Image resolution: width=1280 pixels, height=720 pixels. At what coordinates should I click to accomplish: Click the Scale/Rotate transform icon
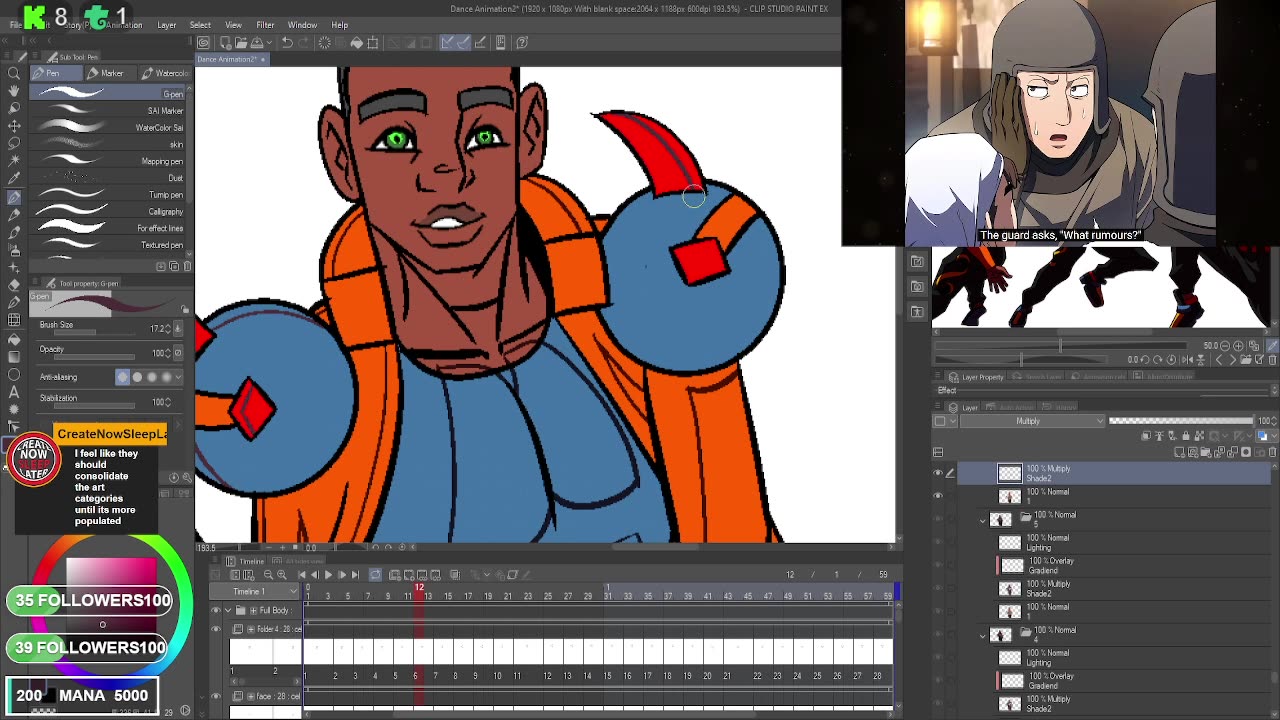[x=373, y=42]
